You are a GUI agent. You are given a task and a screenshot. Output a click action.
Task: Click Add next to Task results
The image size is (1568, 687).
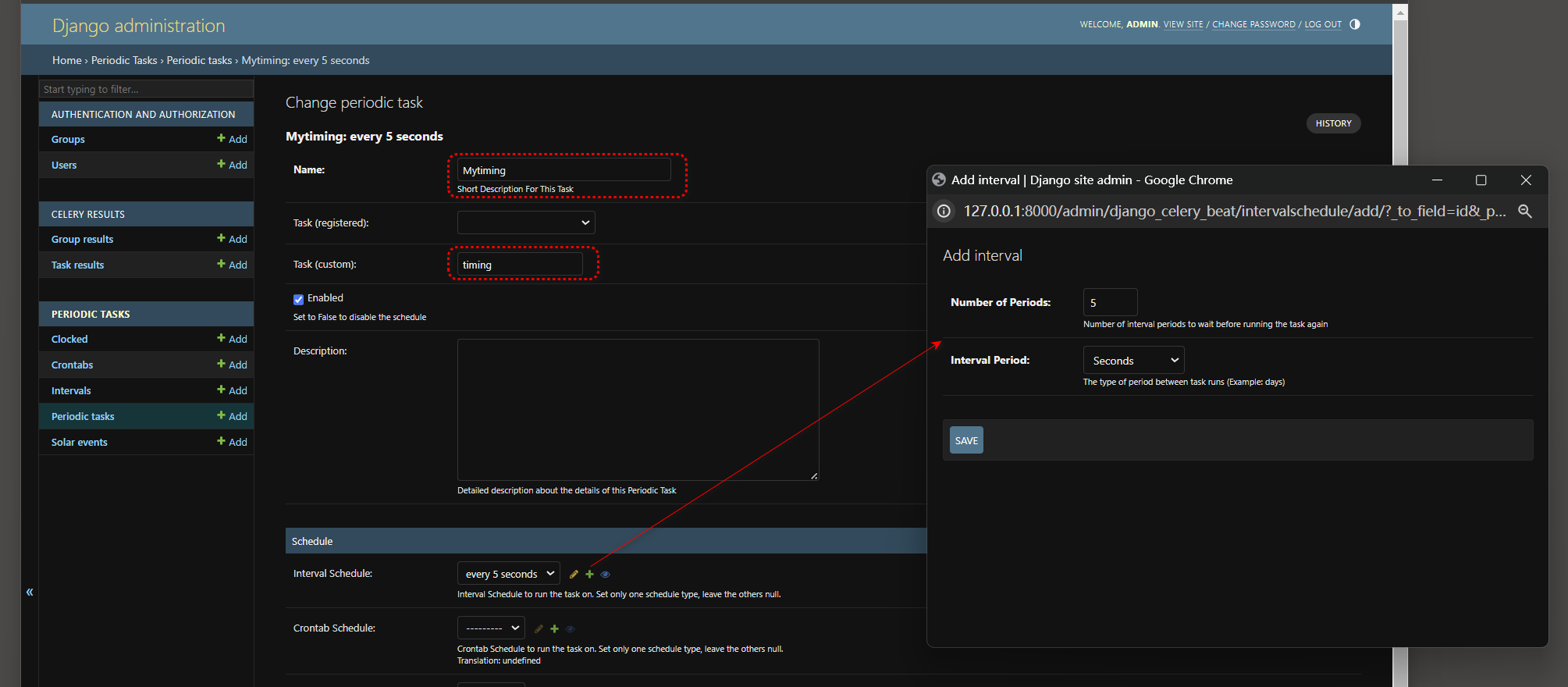232,265
